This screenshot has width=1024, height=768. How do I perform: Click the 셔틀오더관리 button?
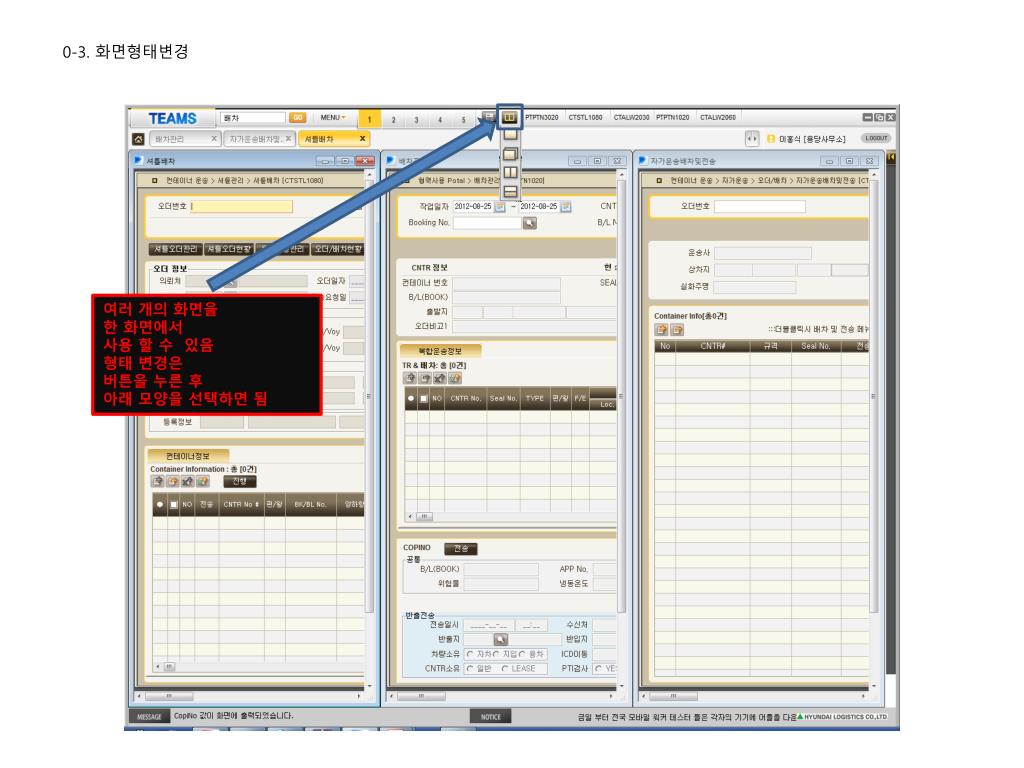(x=175, y=249)
